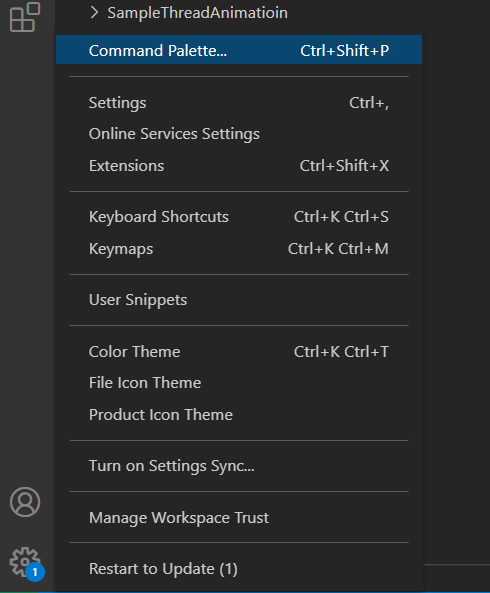The height and width of the screenshot is (593, 490).
Task: Click the update badge on Manage gear
Action: coord(35,572)
